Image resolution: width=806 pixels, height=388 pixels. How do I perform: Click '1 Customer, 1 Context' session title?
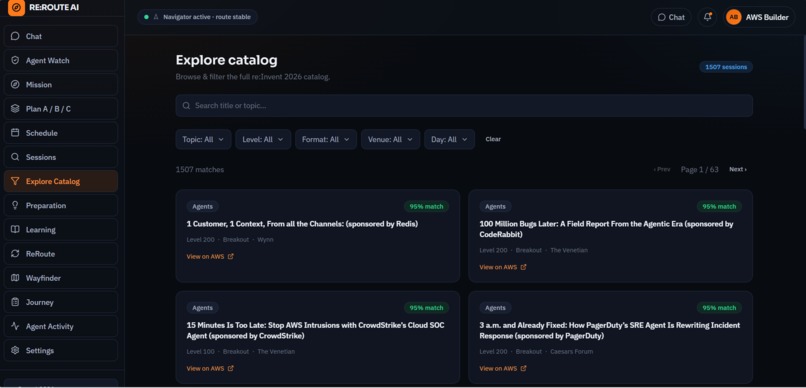[302, 225]
